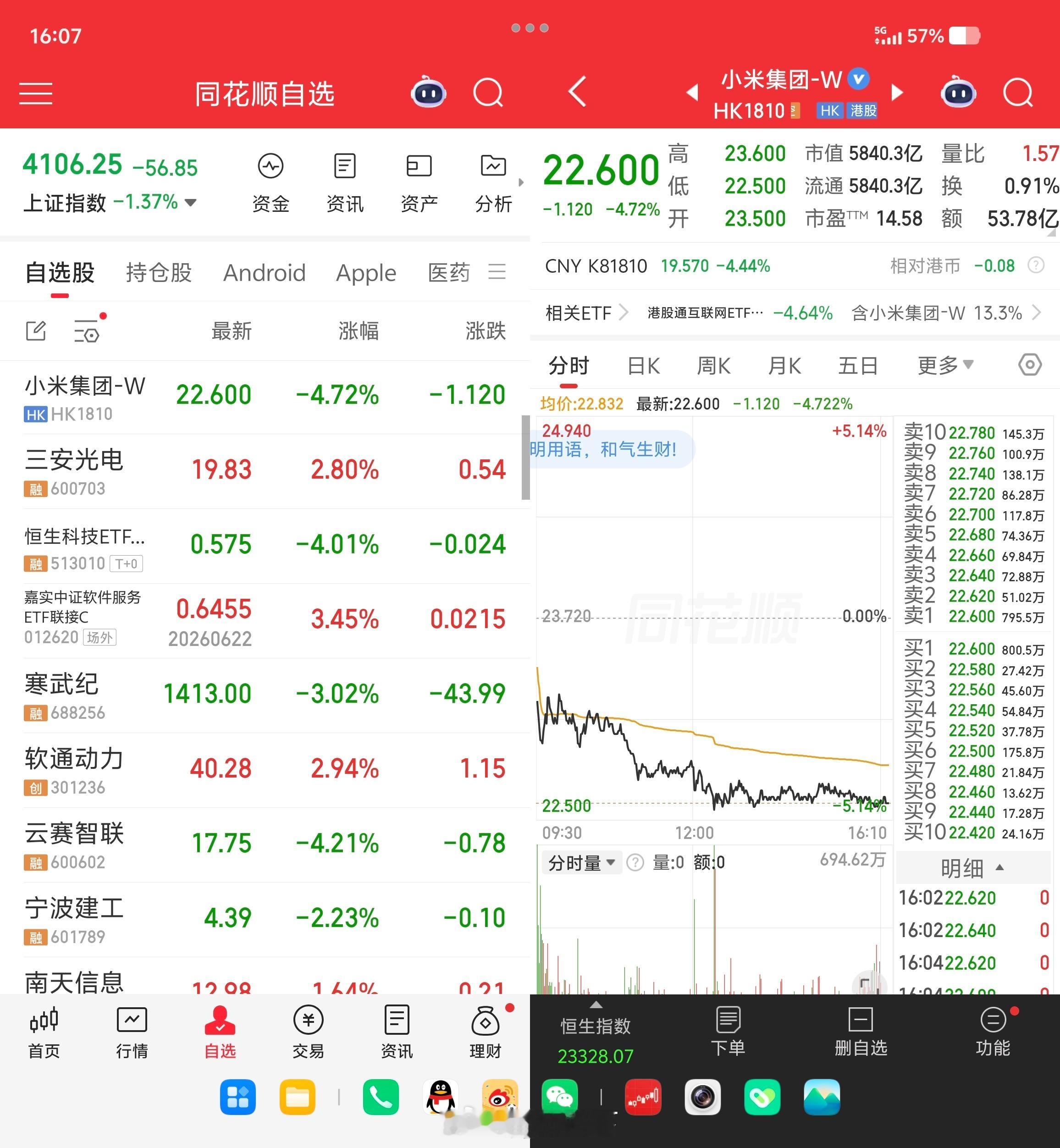The width and height of the screenshot is (1060, 1148).
Task: Tap help icon next to 相对港币
Action: (1035, 265)
